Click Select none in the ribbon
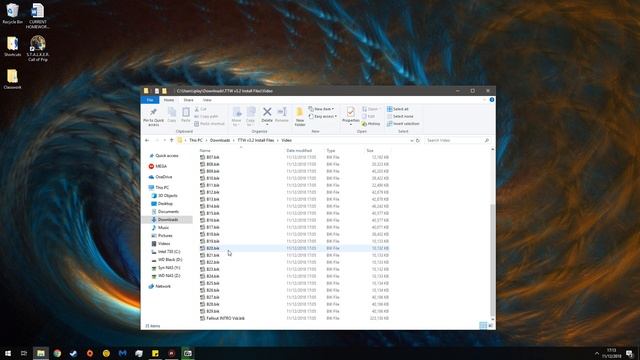Viewport: 640px width, 360px height. [x=400, y=116]
